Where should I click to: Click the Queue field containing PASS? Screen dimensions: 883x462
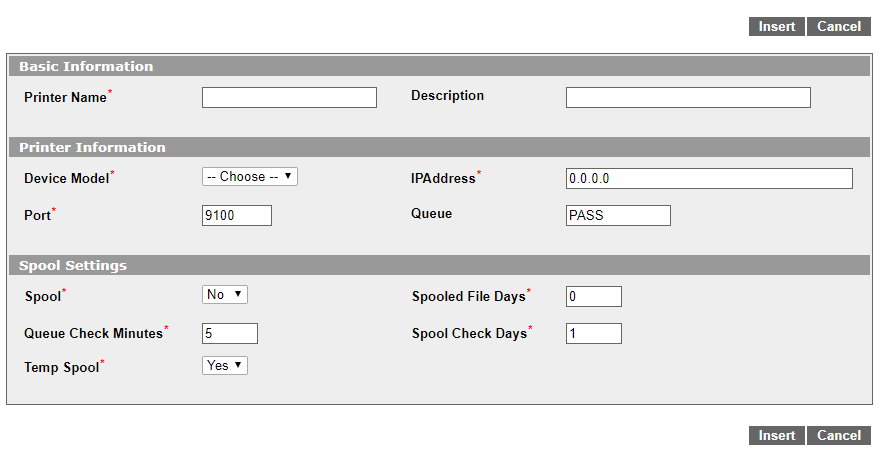[x=618, y=215]
